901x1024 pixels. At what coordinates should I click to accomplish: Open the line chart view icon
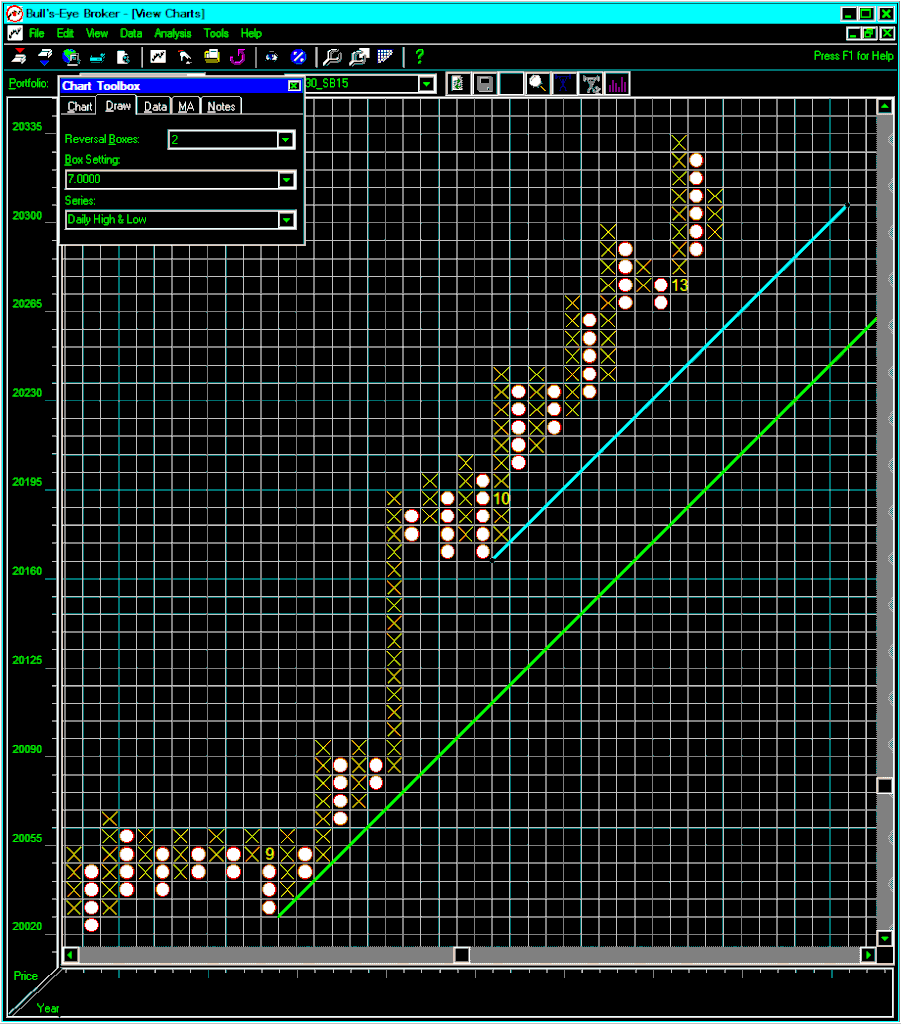coord(158,57)
